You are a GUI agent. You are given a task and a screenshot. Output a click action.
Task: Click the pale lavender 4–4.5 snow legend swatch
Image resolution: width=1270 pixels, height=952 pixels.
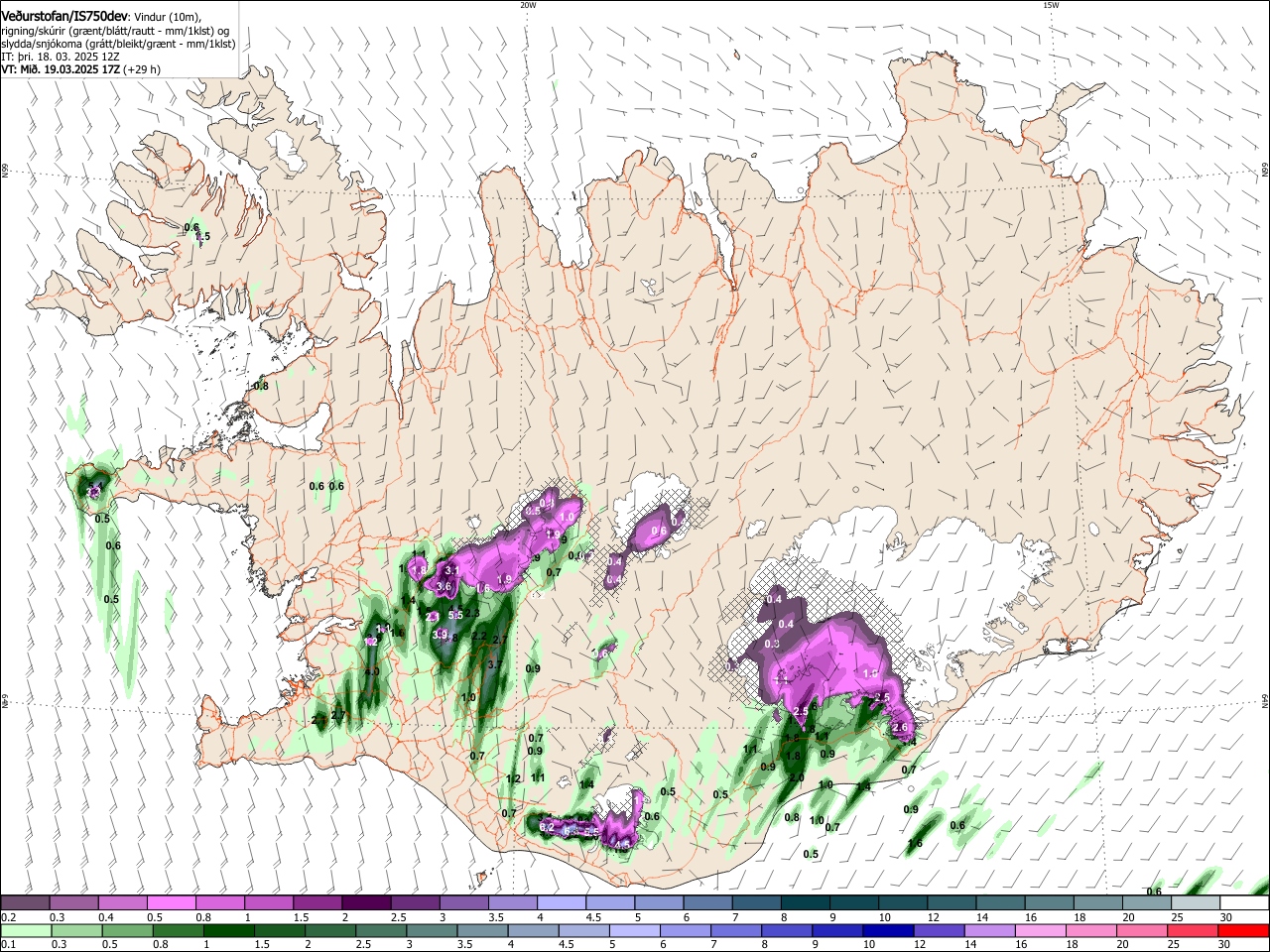562,903
